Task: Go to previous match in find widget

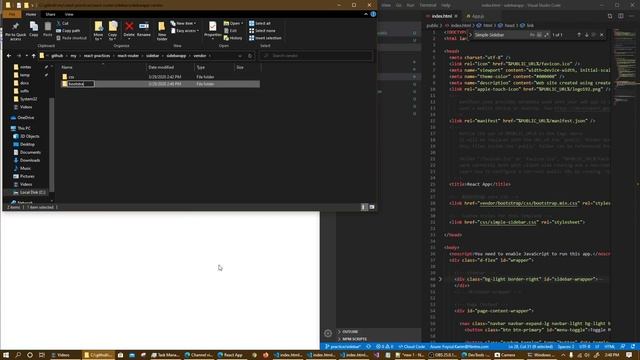Action: [x=579, y=35]
